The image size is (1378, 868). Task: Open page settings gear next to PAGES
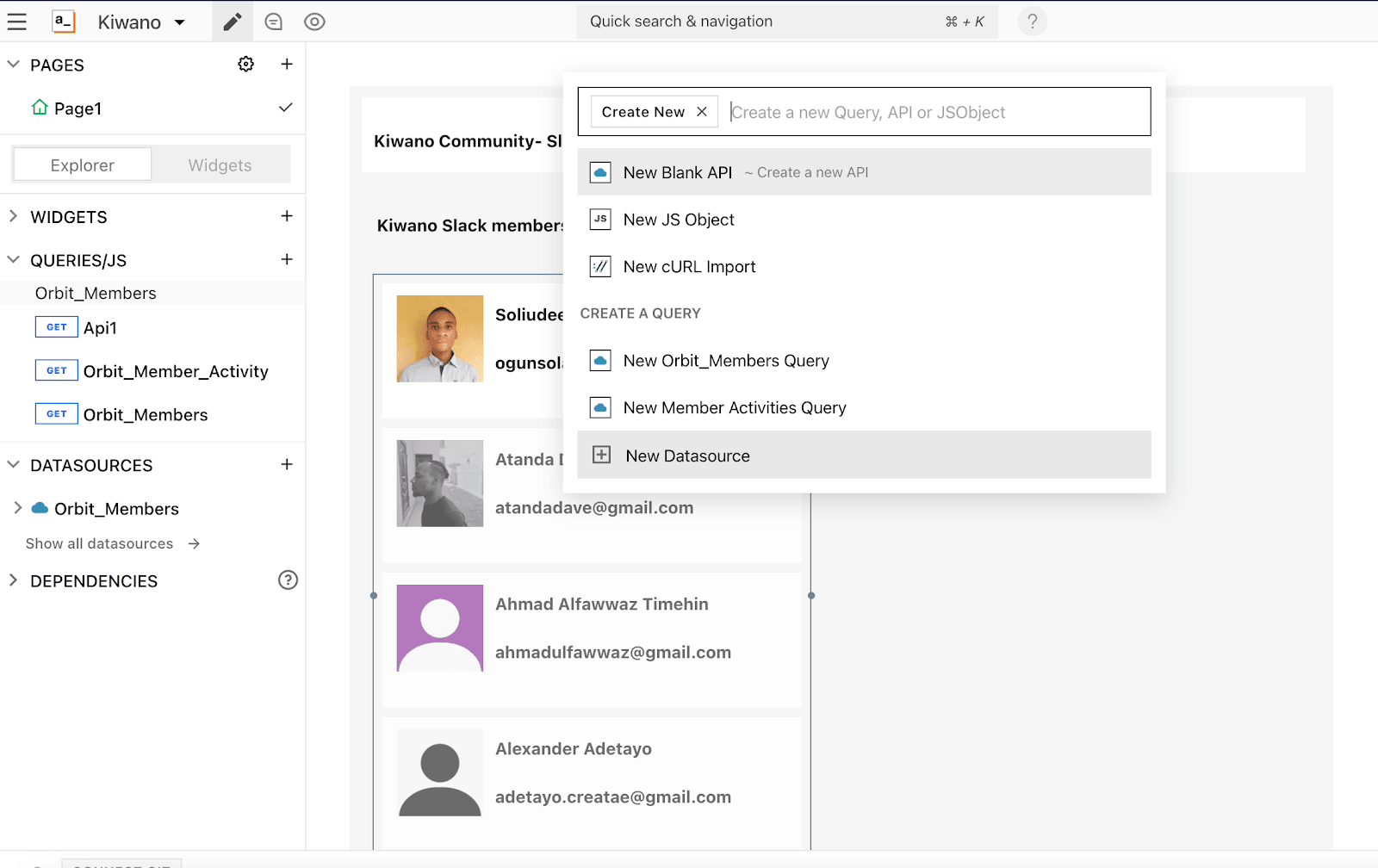[x=246, y=65]
